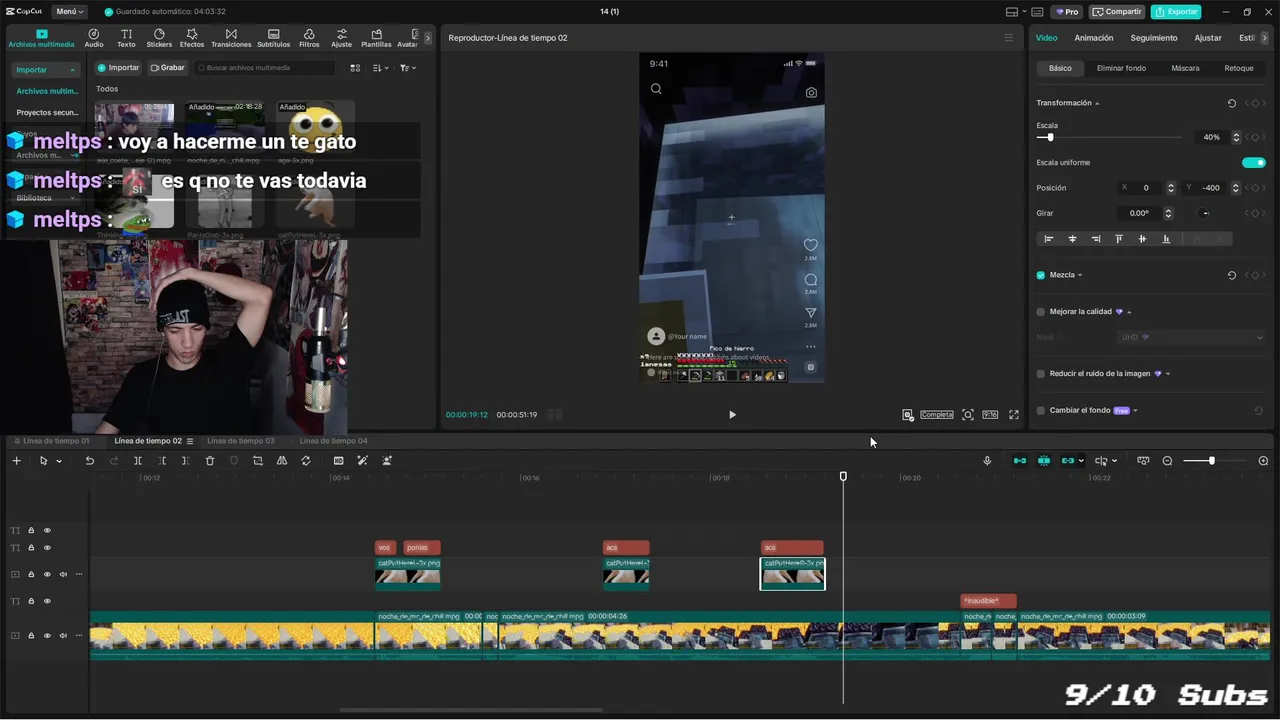The image size is (1280, 720).
Task: Open fullscreen preview icon in player
Action: [x=1014, y=415]
